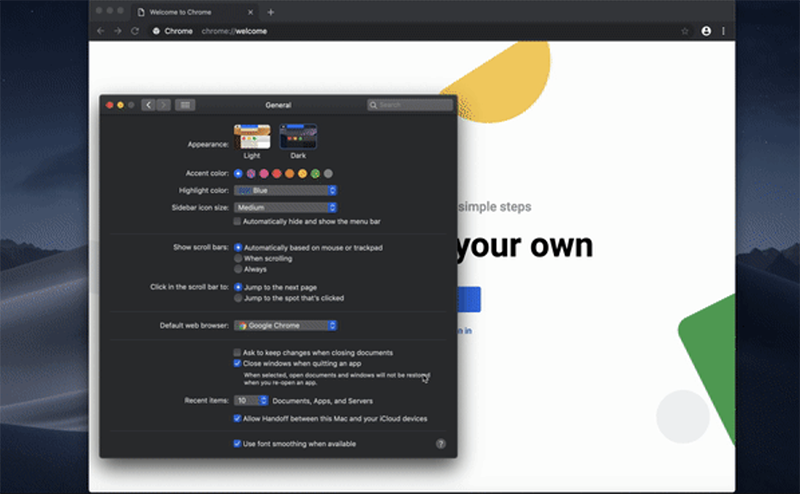
Task: Enable automatically hide menu bar
Action: (237, 221)
